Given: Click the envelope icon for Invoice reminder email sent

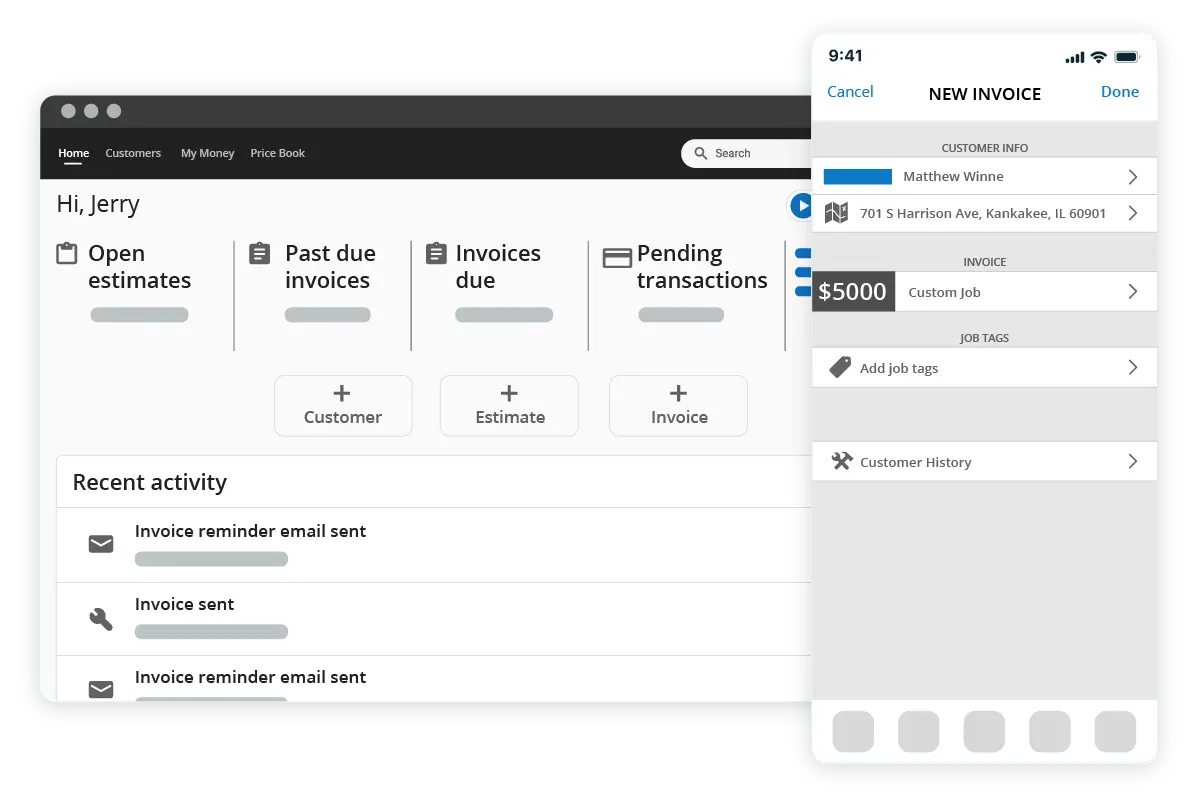Looking at the screenshot, I should [x=100, y=544].
